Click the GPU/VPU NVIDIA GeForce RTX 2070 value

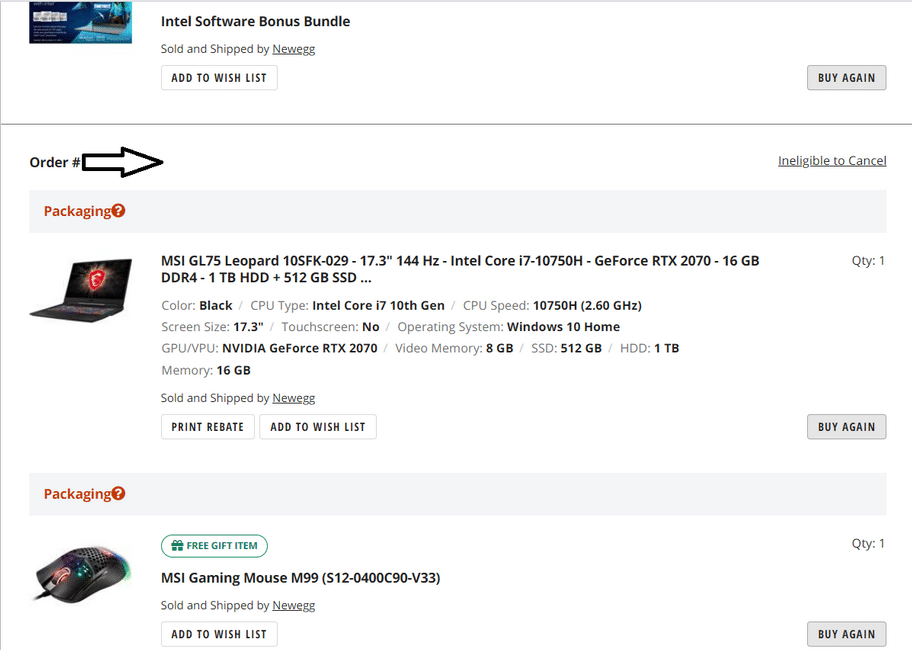[x=300, y=348]
